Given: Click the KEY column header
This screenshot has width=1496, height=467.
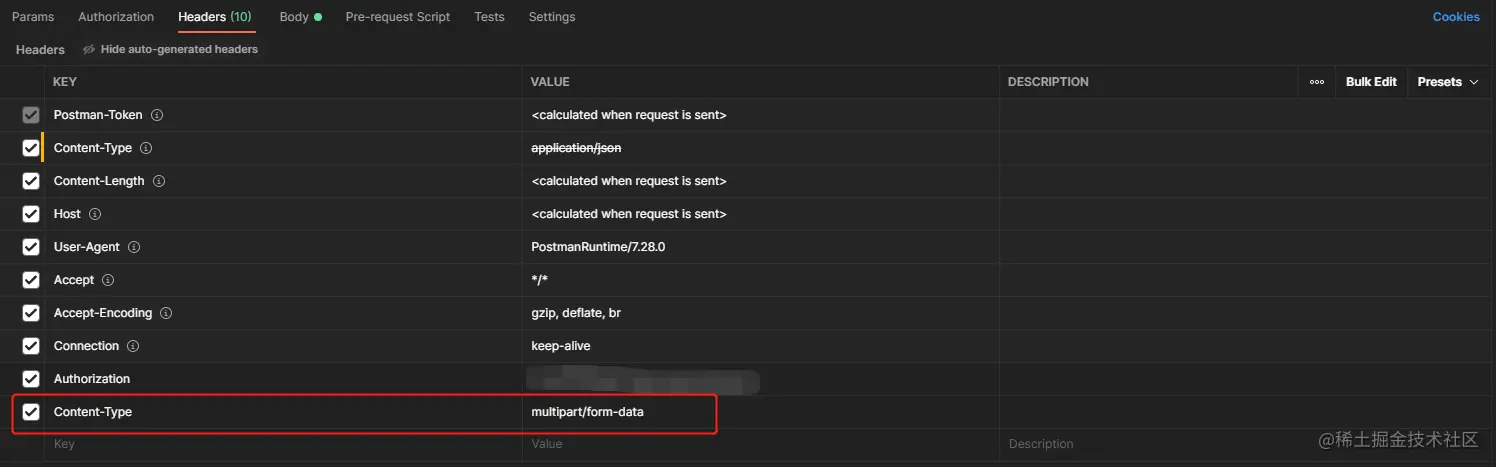Looking at the screenshot, I should point(64,82).
